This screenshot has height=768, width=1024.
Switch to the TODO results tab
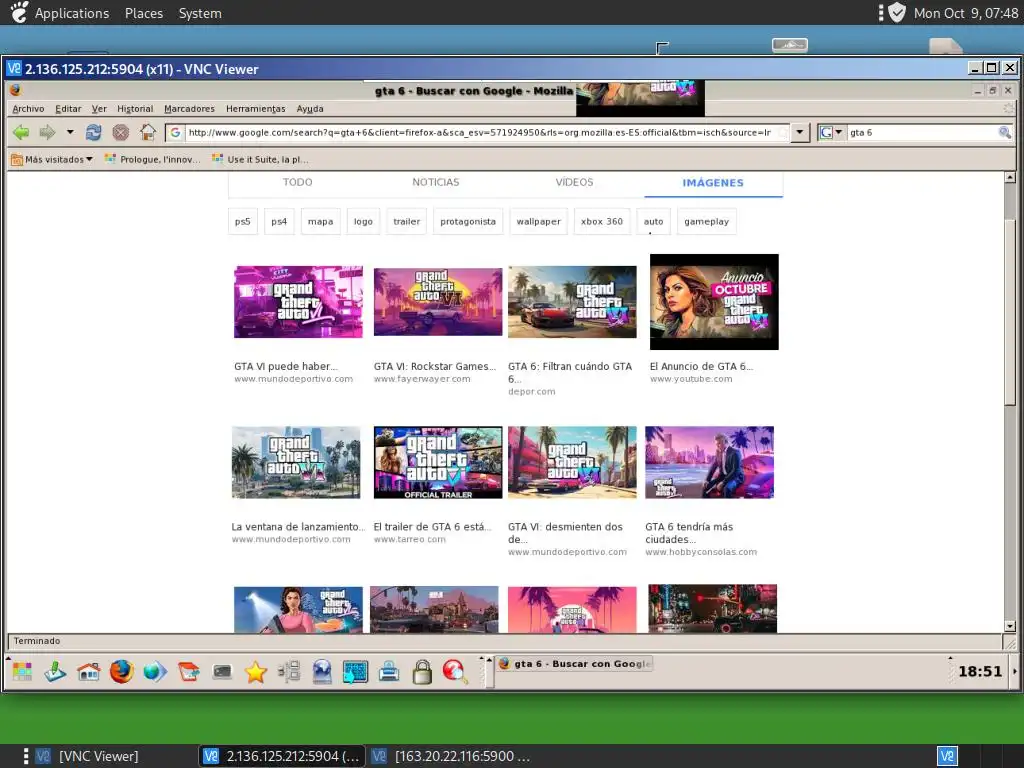[x=297, y=182]
